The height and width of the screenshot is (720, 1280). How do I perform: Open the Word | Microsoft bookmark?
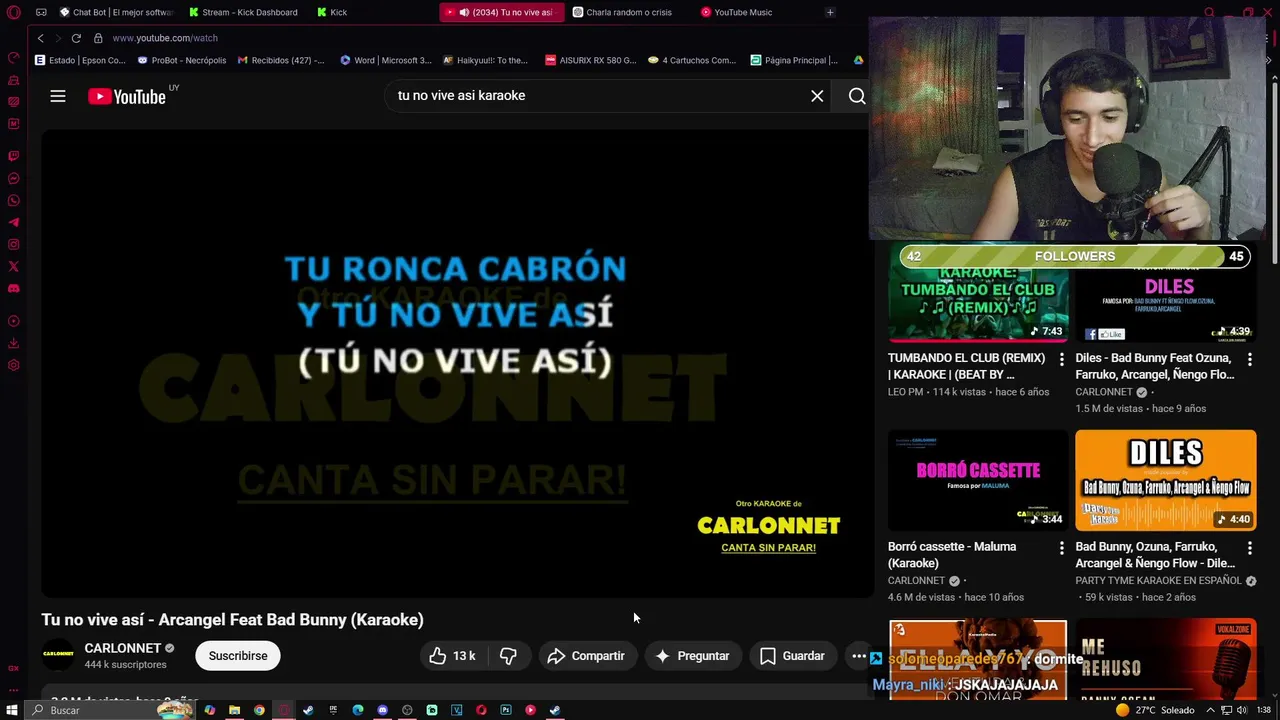[x=385, y=60]
